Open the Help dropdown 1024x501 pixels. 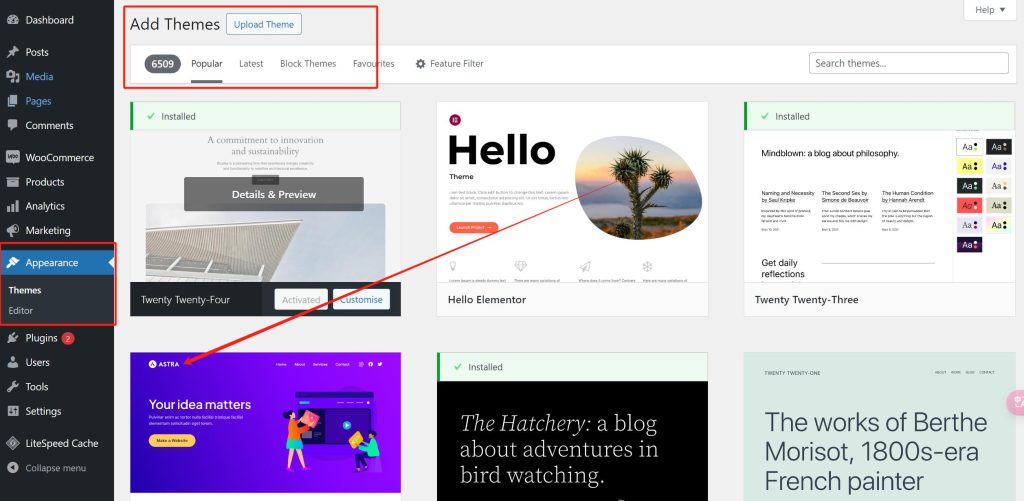pos(990,10)
